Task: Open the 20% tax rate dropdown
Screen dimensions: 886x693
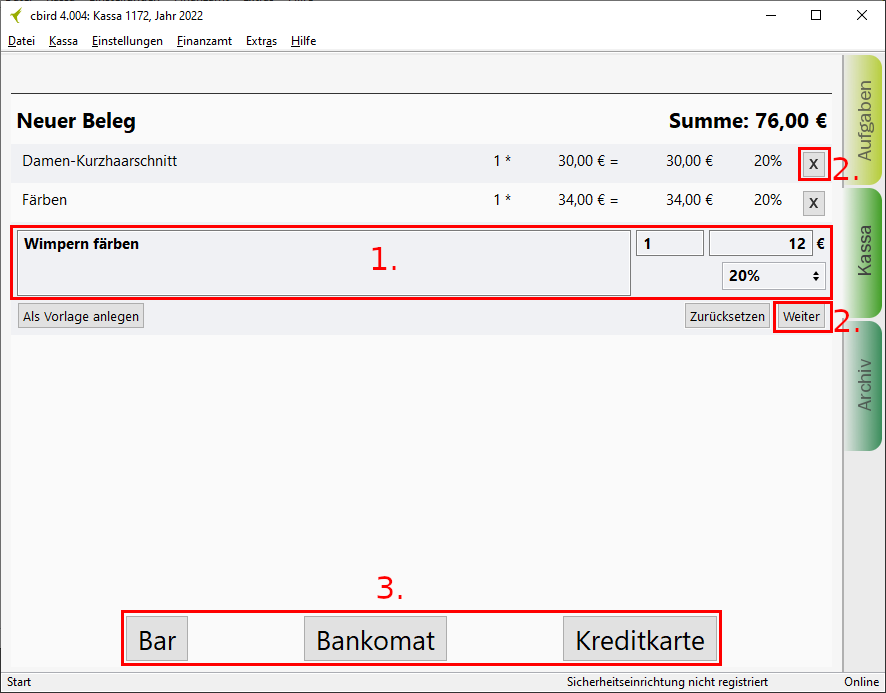Action: (x=773, y=275)
